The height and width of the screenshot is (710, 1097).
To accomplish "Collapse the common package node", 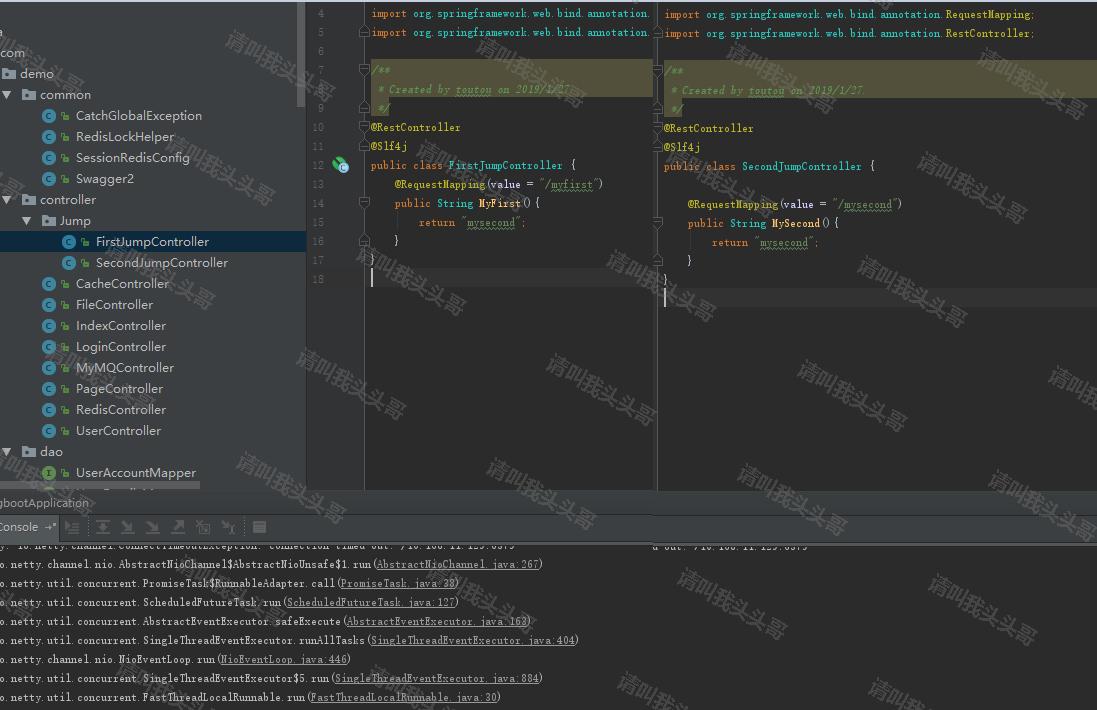I will pyautogui.click(x=7, y=94).
